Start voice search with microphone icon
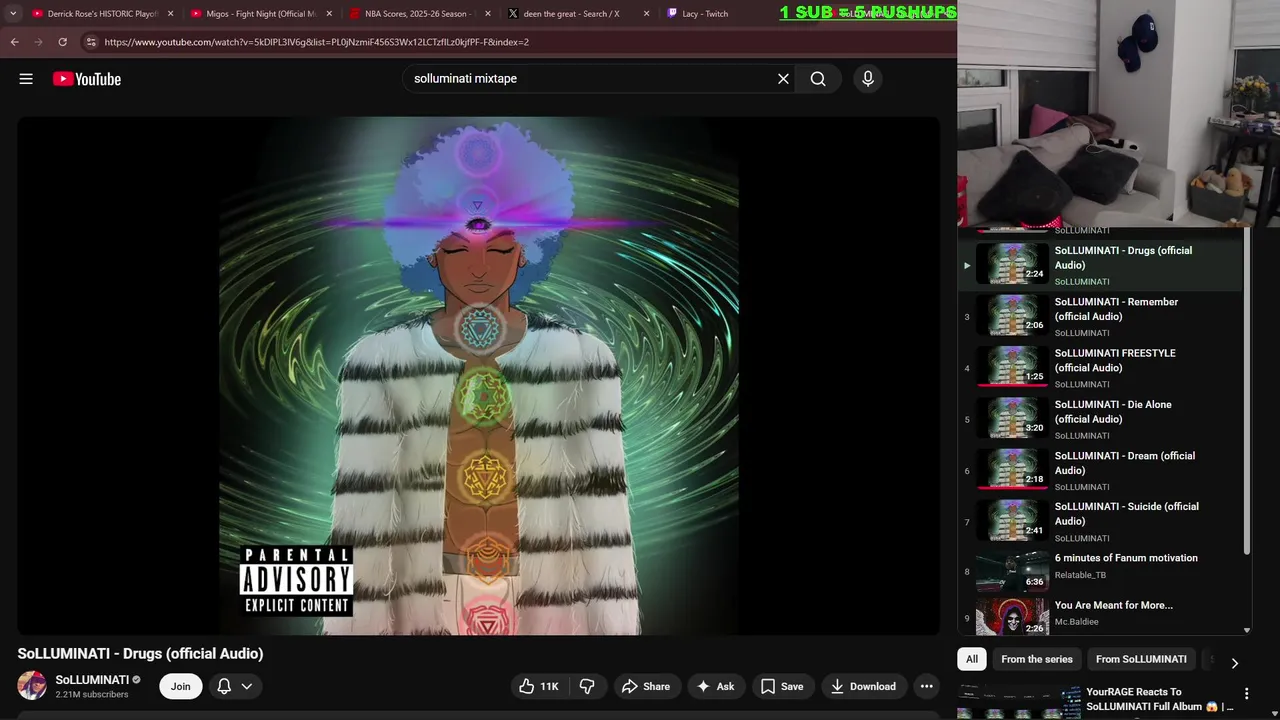Image resolution: width=1280 pixels, height=720 pixels. click(868, 79)
